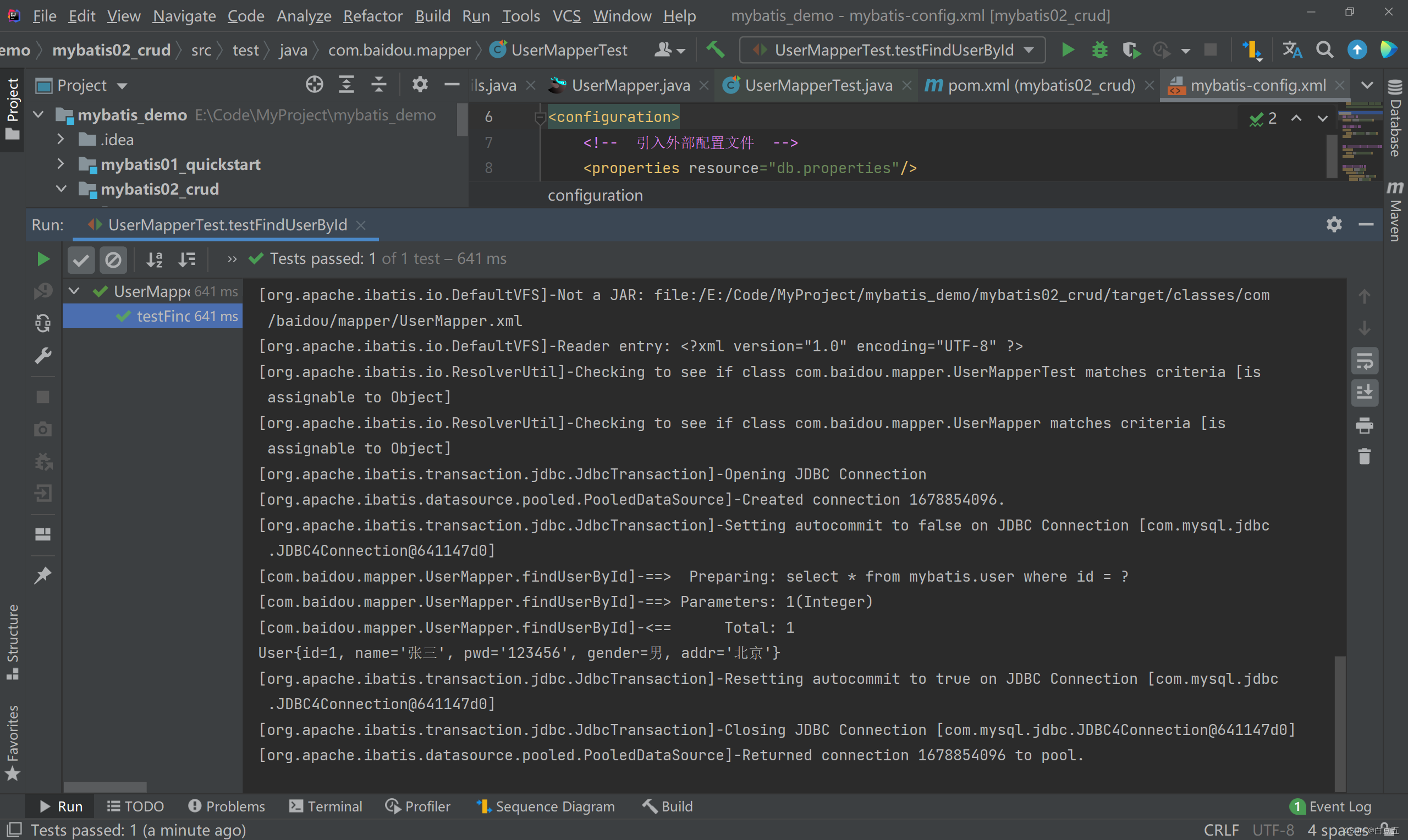
Task: Click the locate-in-project target icon
Action: [x=314, y=85]
